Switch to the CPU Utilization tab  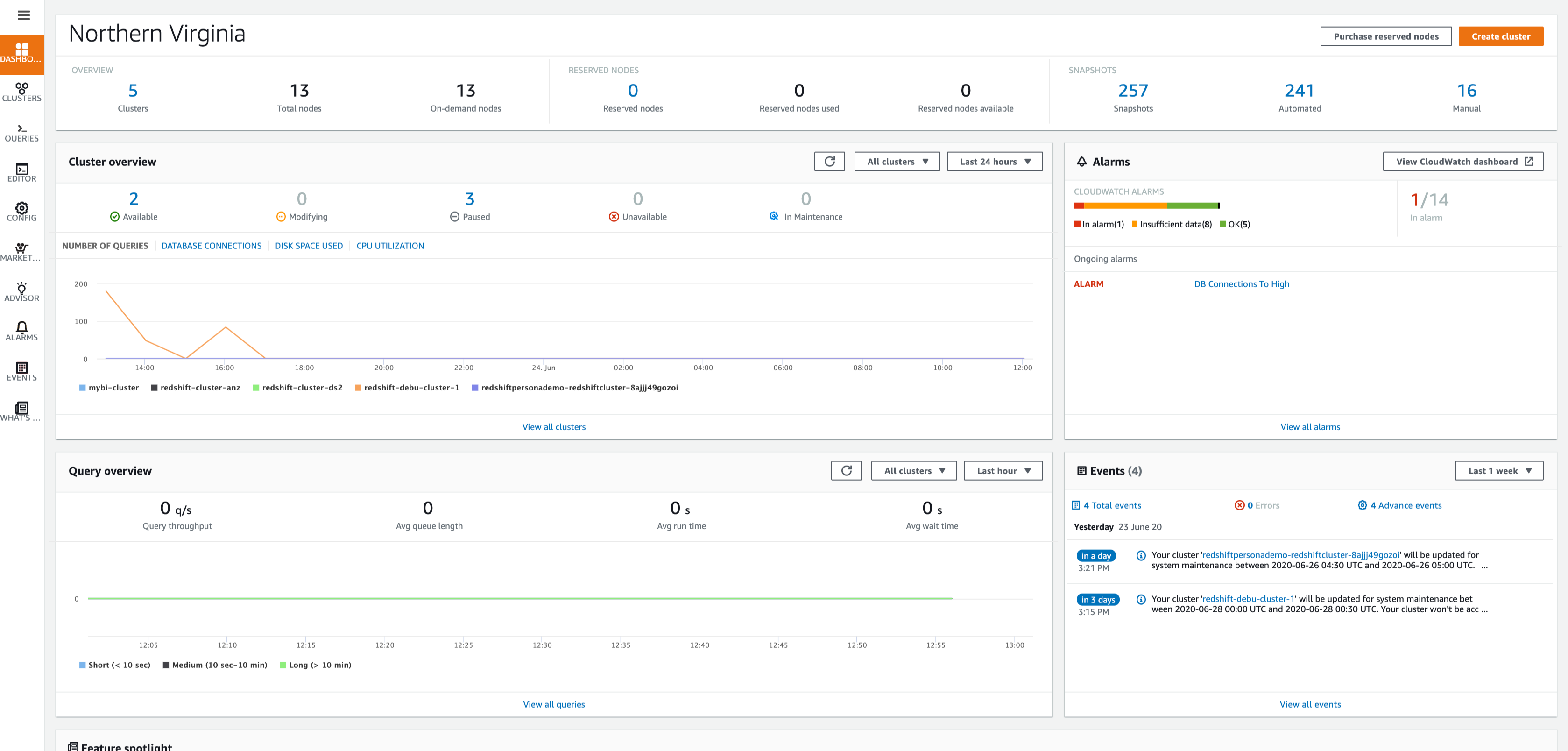[x=389, y=246]
